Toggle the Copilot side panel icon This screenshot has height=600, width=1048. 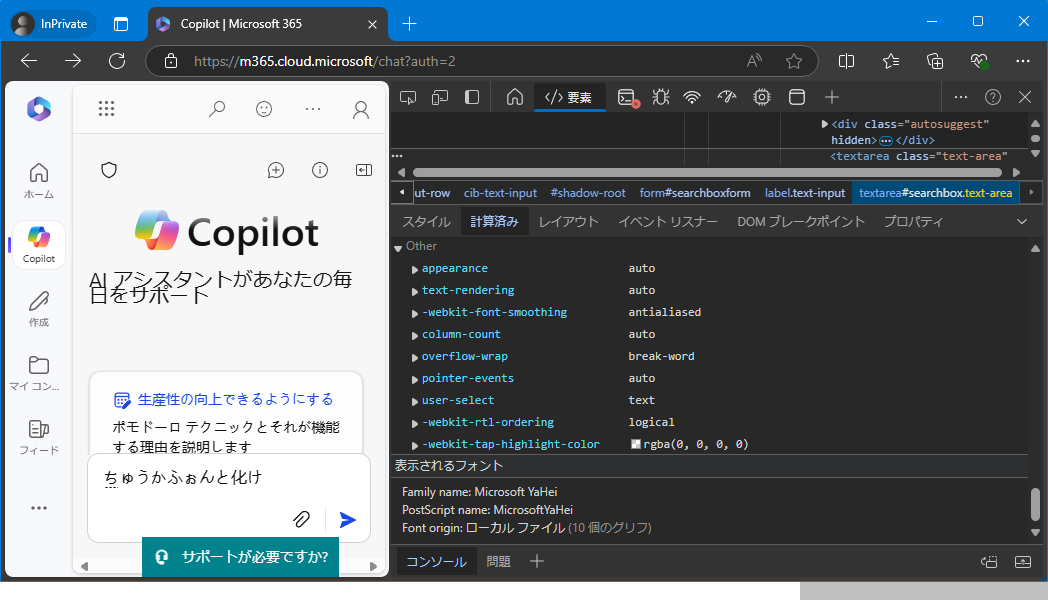pyautogui.click(x=364, y=170)
